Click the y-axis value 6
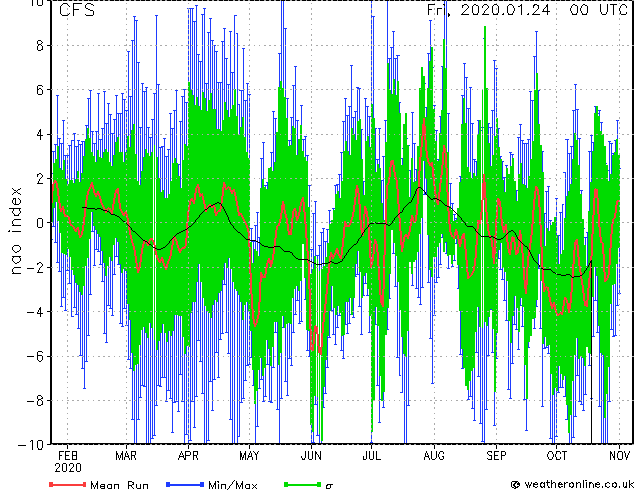 point(40,90)
